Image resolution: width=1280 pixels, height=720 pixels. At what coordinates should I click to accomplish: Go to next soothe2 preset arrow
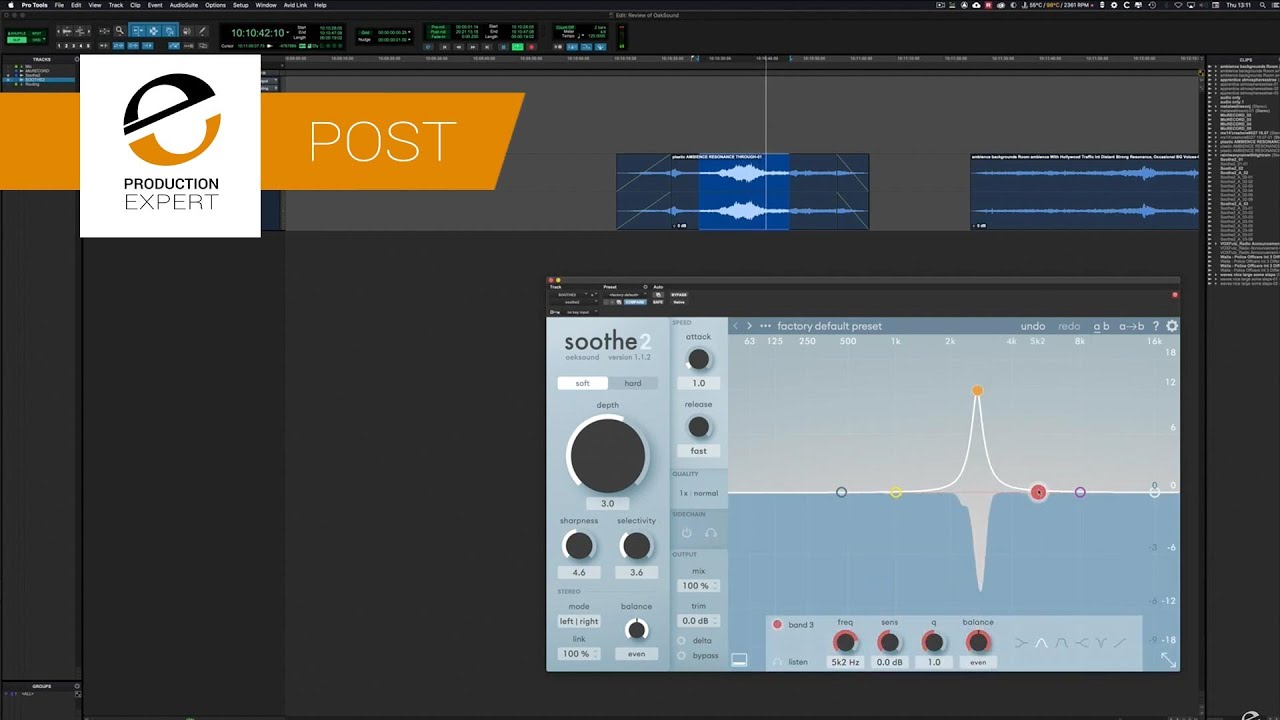(749, 326)
